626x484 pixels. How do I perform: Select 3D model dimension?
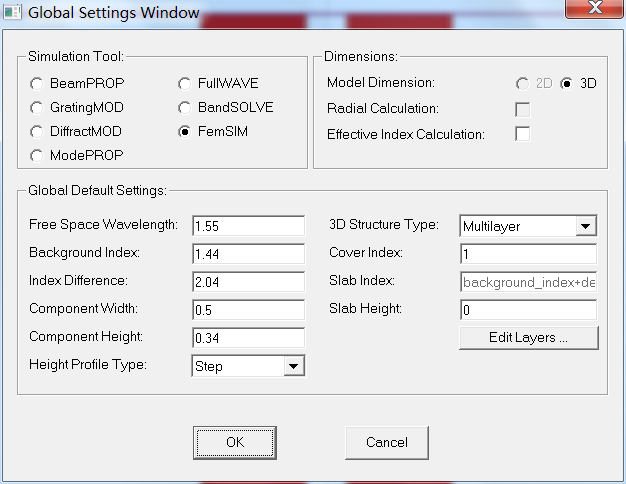click(x=567, y=83)
